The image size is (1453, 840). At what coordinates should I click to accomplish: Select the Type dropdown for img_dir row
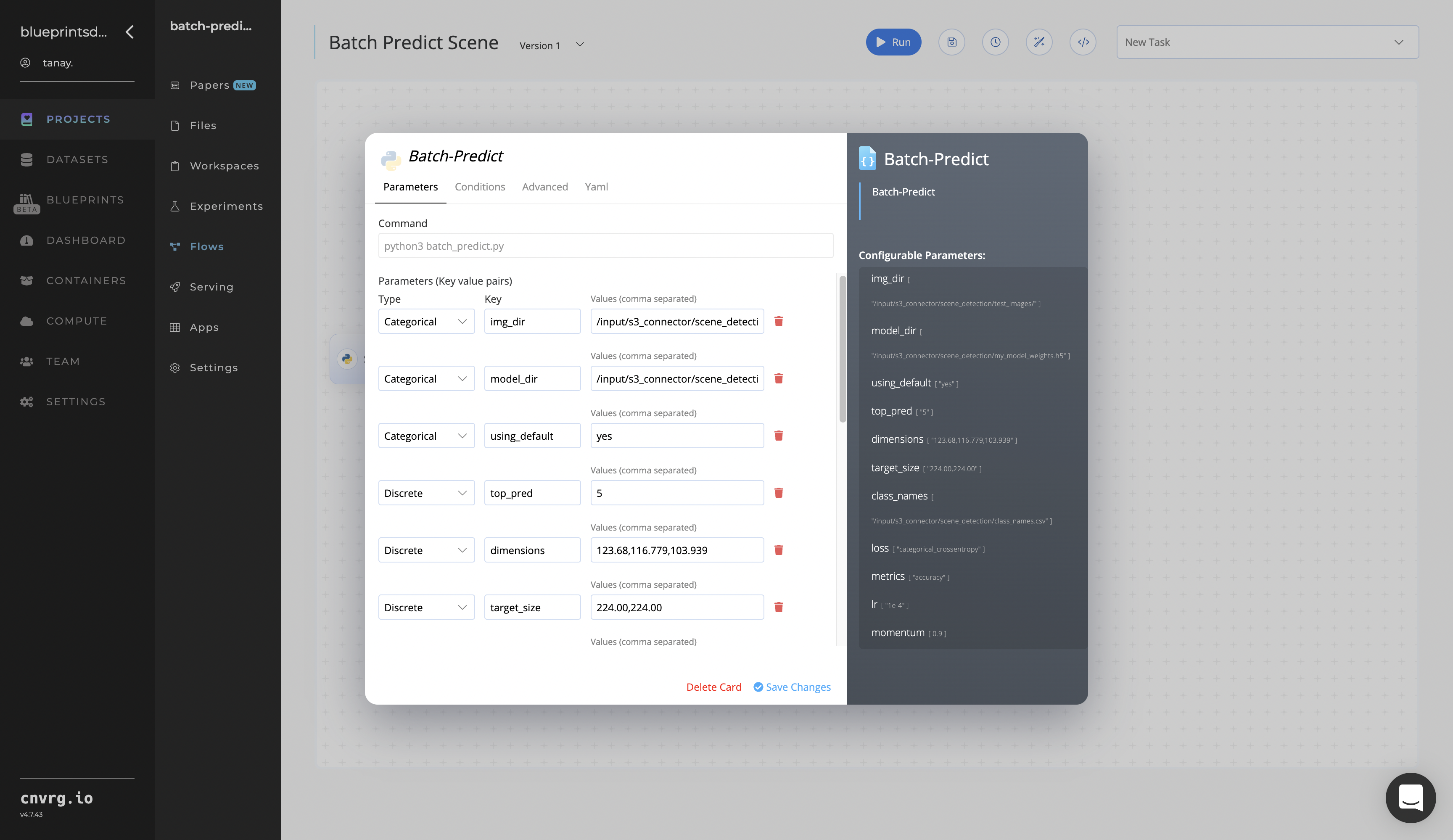click(x=425, y=321)
